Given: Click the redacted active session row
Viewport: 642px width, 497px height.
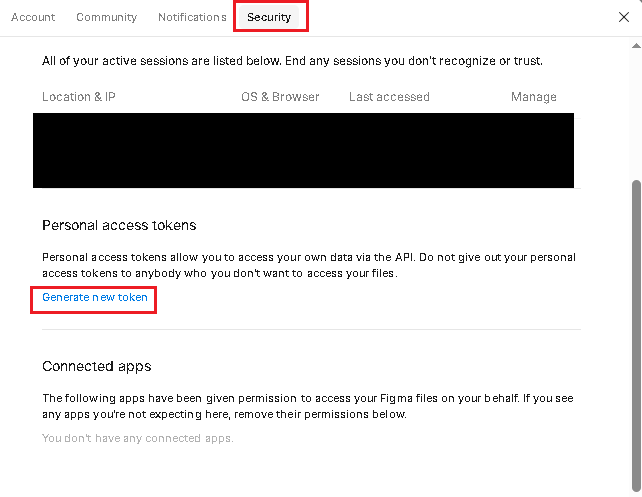Looking at the screenshot, I should click(303, 150).
